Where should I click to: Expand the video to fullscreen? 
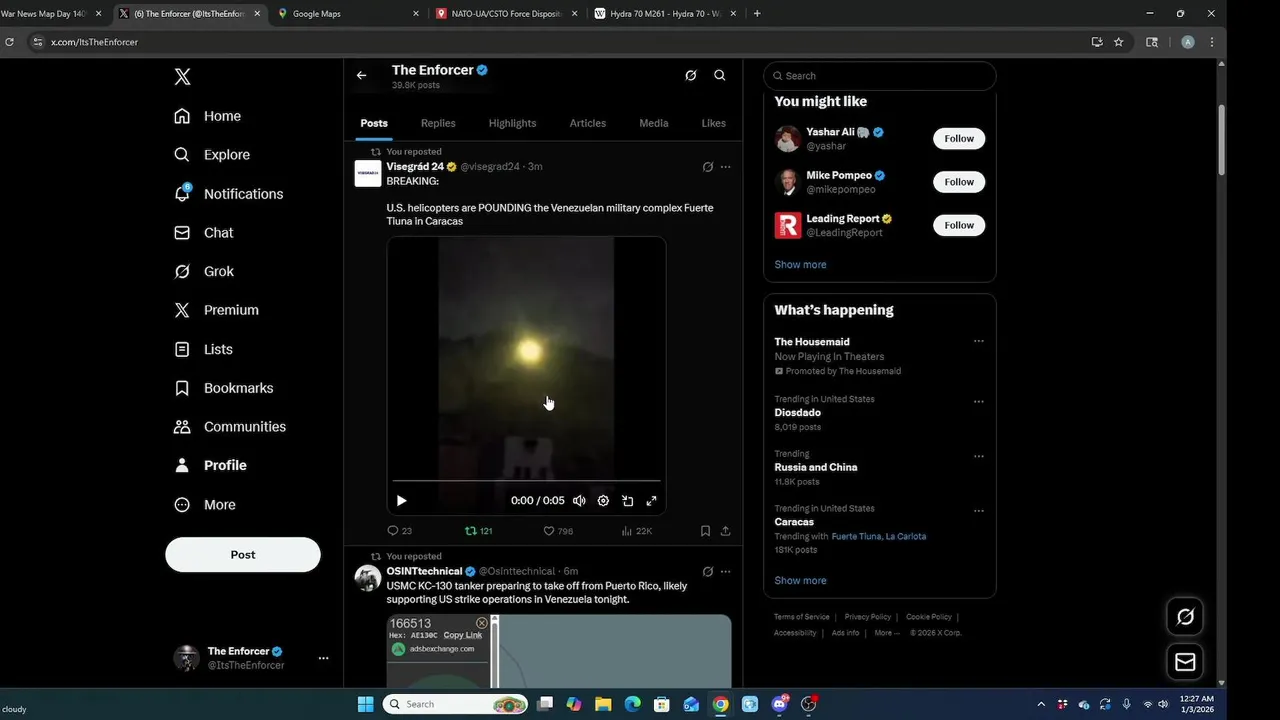tap(651, 501)
